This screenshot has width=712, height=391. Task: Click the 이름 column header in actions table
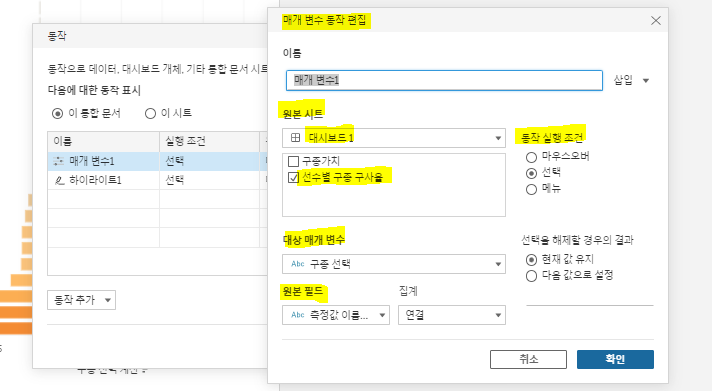[x=104, y=141]
